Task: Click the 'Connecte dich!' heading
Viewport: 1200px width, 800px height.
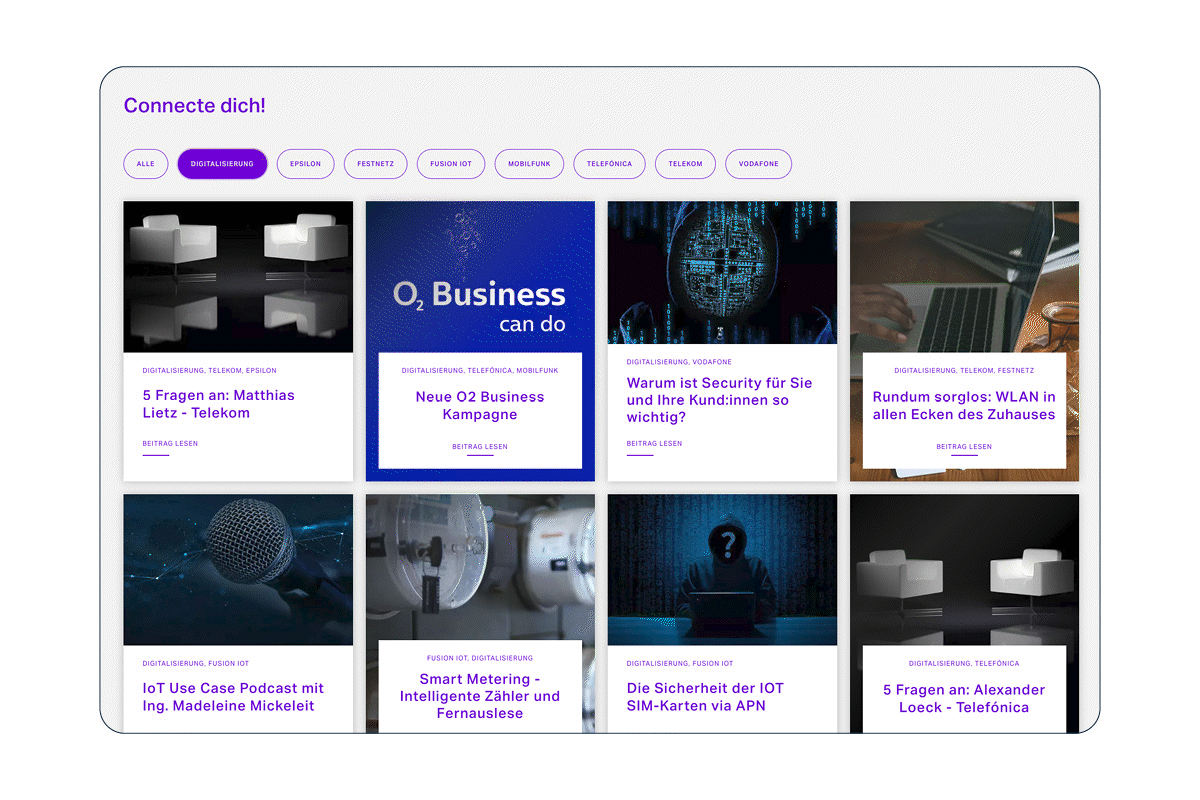Action: (195, 105)
